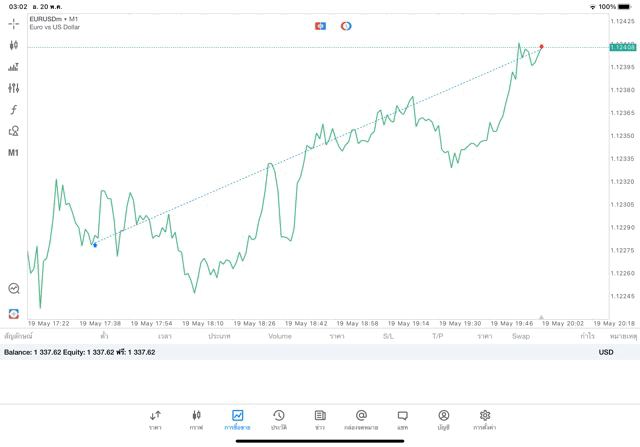The image size is (640, 447).
Task: Click the 1.12408 current price label
Action: click(x=623, y=47)
